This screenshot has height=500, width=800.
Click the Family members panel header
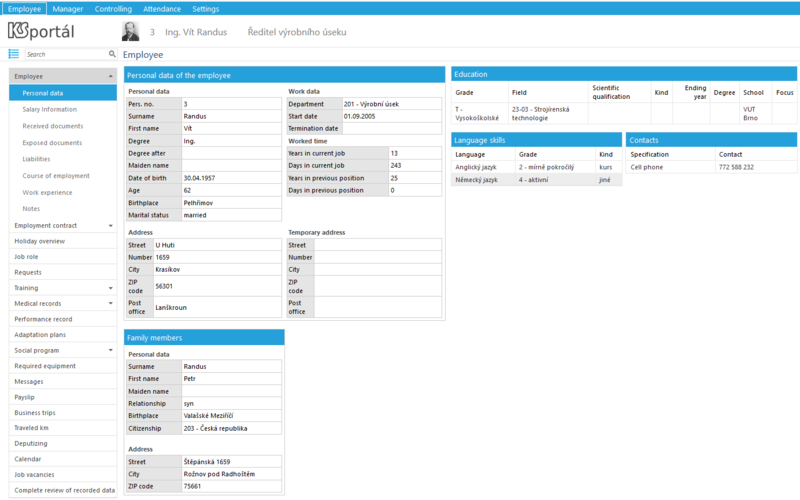[204, 338]
